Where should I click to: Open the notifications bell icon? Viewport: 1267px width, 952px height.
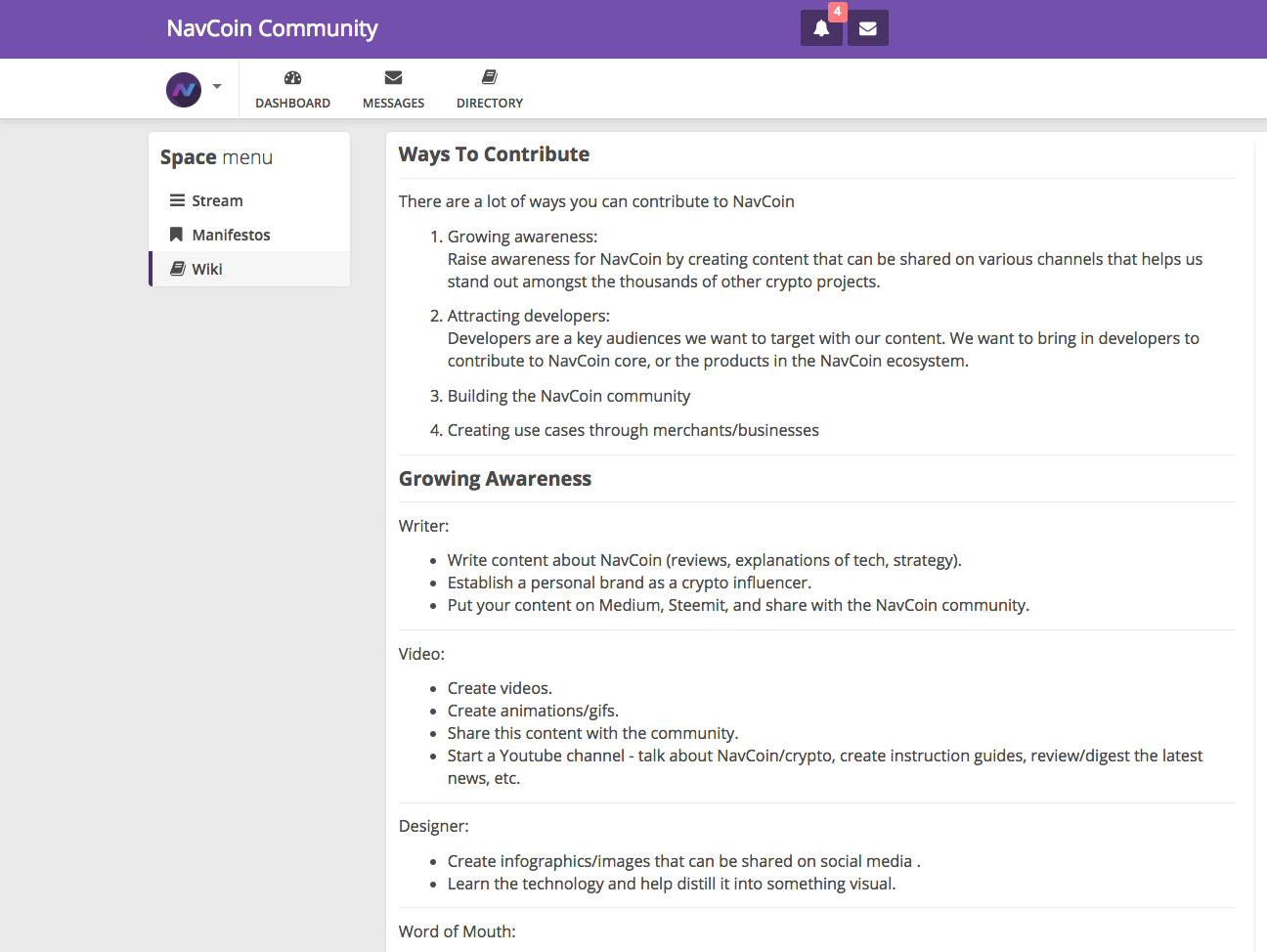pos(821,28)
